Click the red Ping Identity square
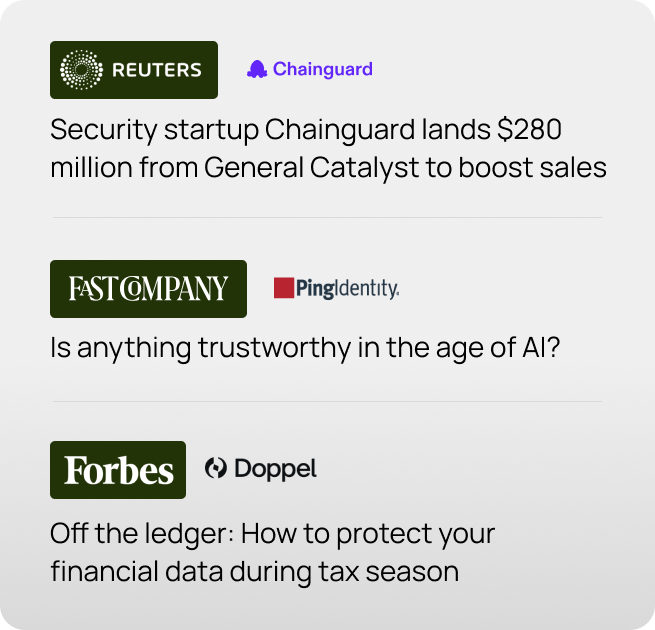Screen dimensions: 655x630 coord(283,289)
